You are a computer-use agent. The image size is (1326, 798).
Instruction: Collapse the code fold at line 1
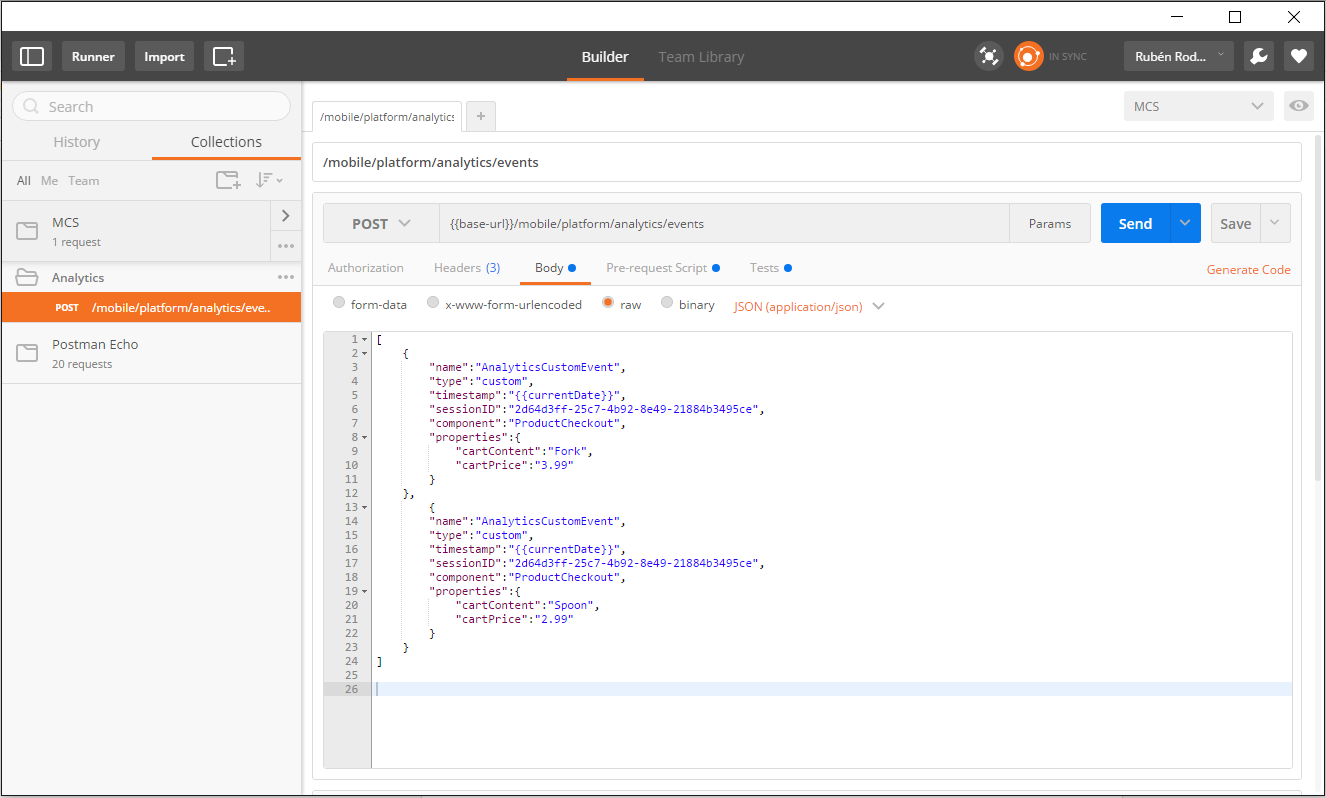(x=365, y=339)
